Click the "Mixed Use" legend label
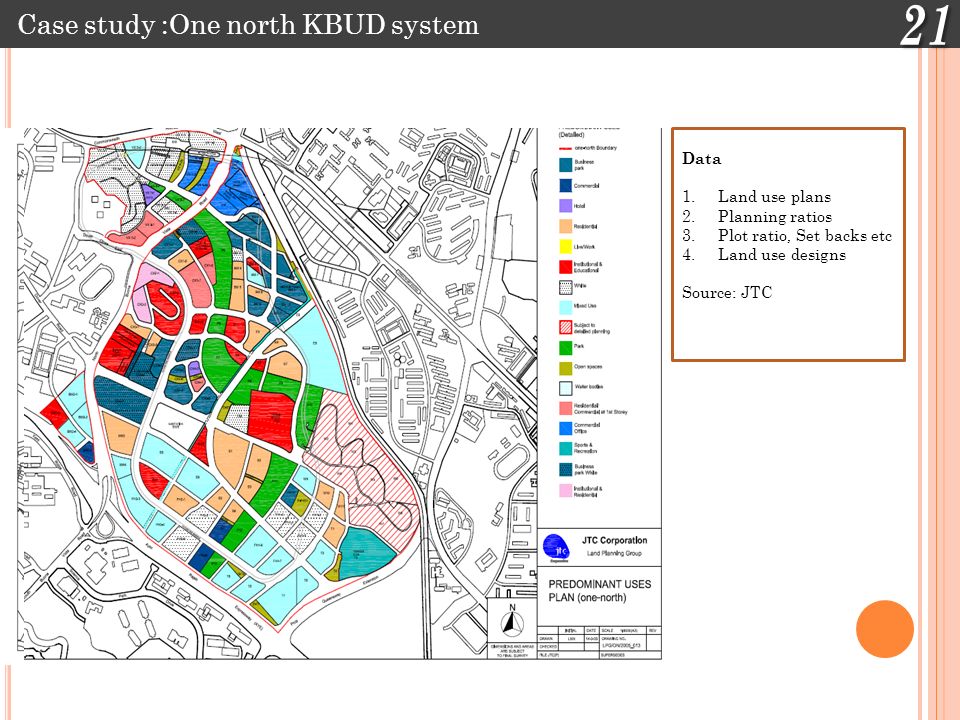Screen dimensions: 960x720 point(585,306)
